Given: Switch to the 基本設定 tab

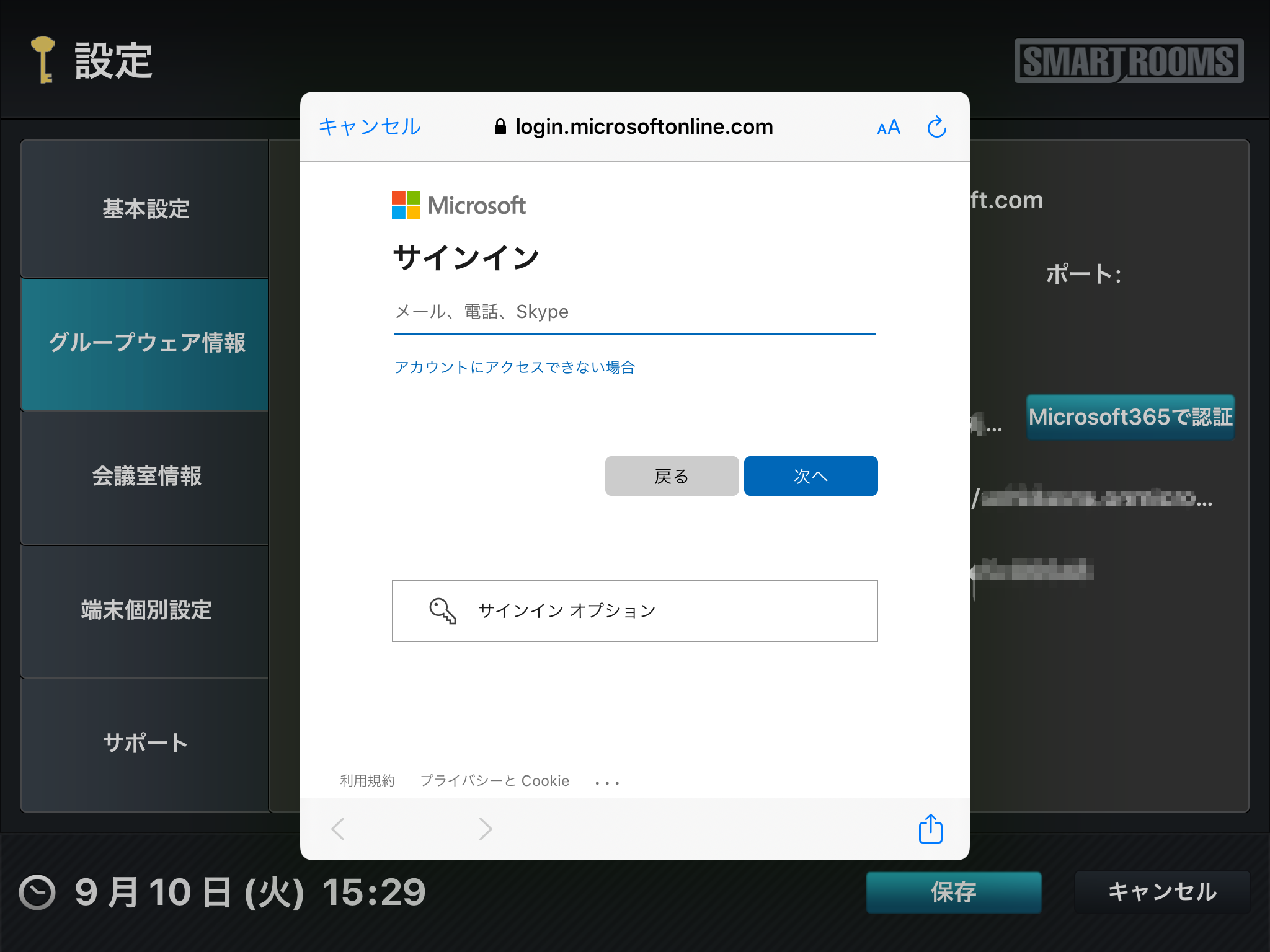Looking at the screenshot, I should click(x=145, y=209).
